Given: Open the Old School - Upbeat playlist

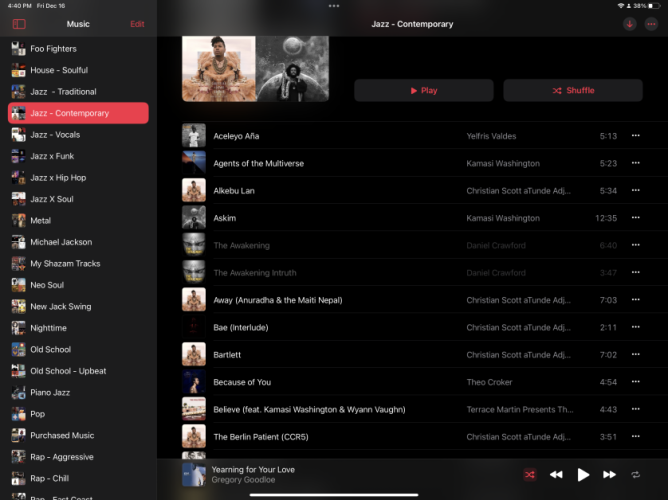Looking at the screenshot, I should (78, 371).
